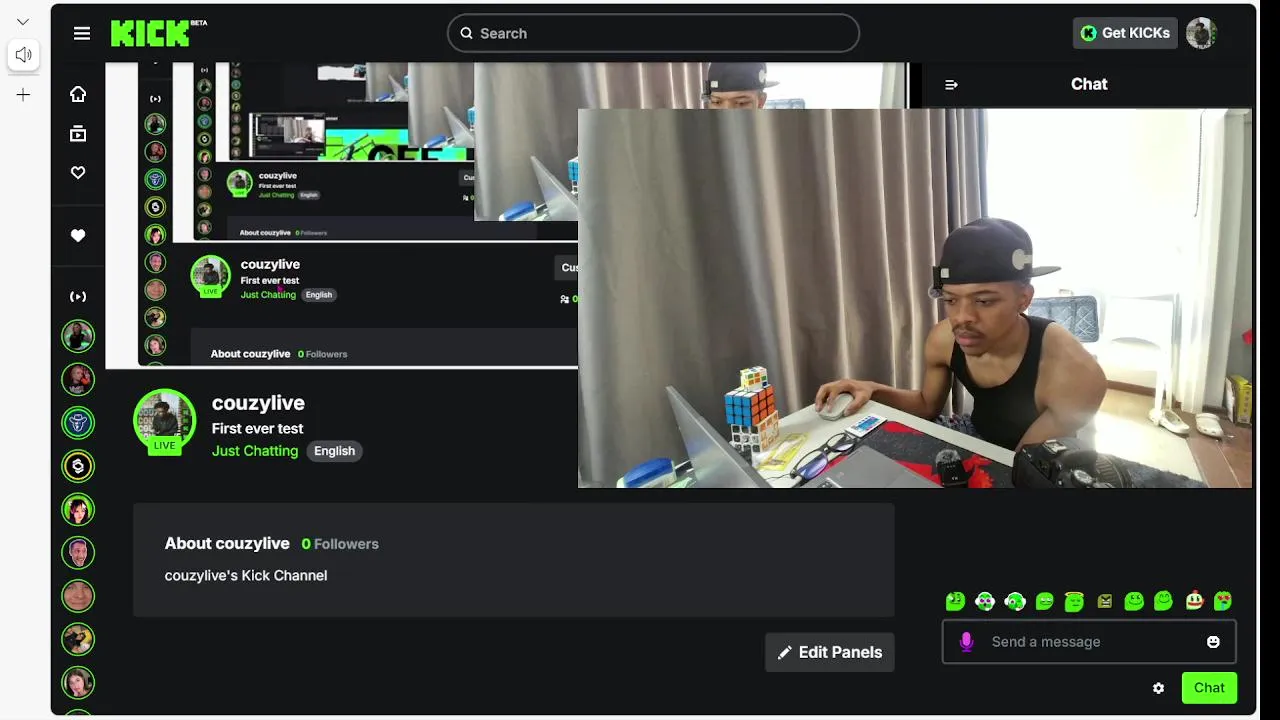Image resolution: width=1280 pixels, height=720 pixels.
Task: Select the Just Chatting category link
Action: pos(255,451)
